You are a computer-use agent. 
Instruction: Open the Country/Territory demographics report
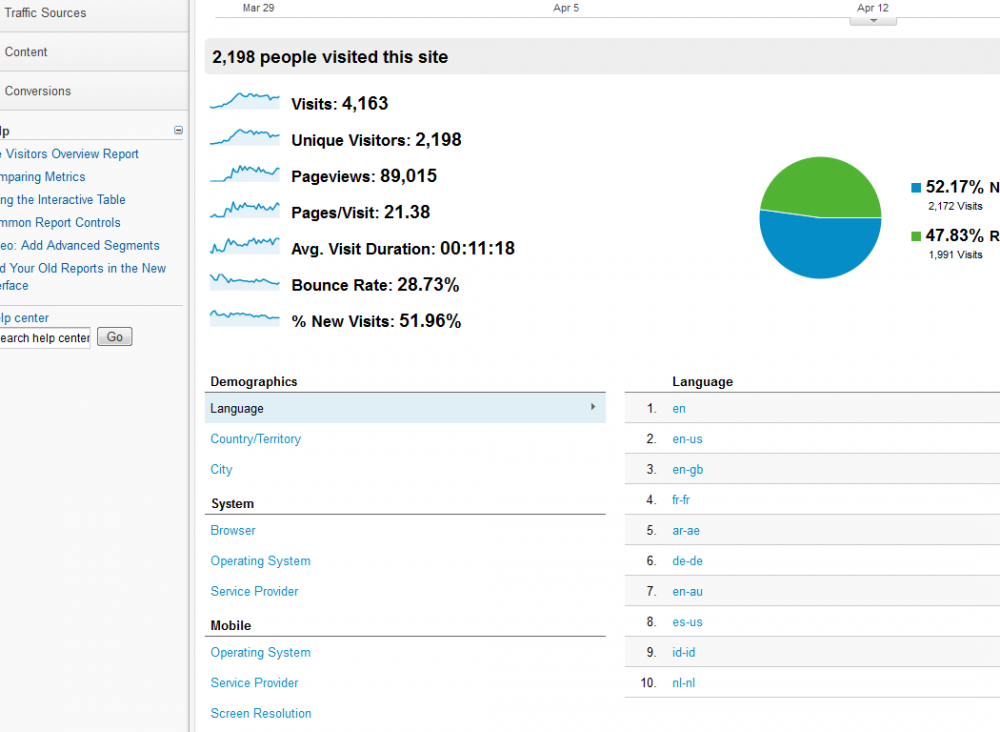(x=255, y=439)
